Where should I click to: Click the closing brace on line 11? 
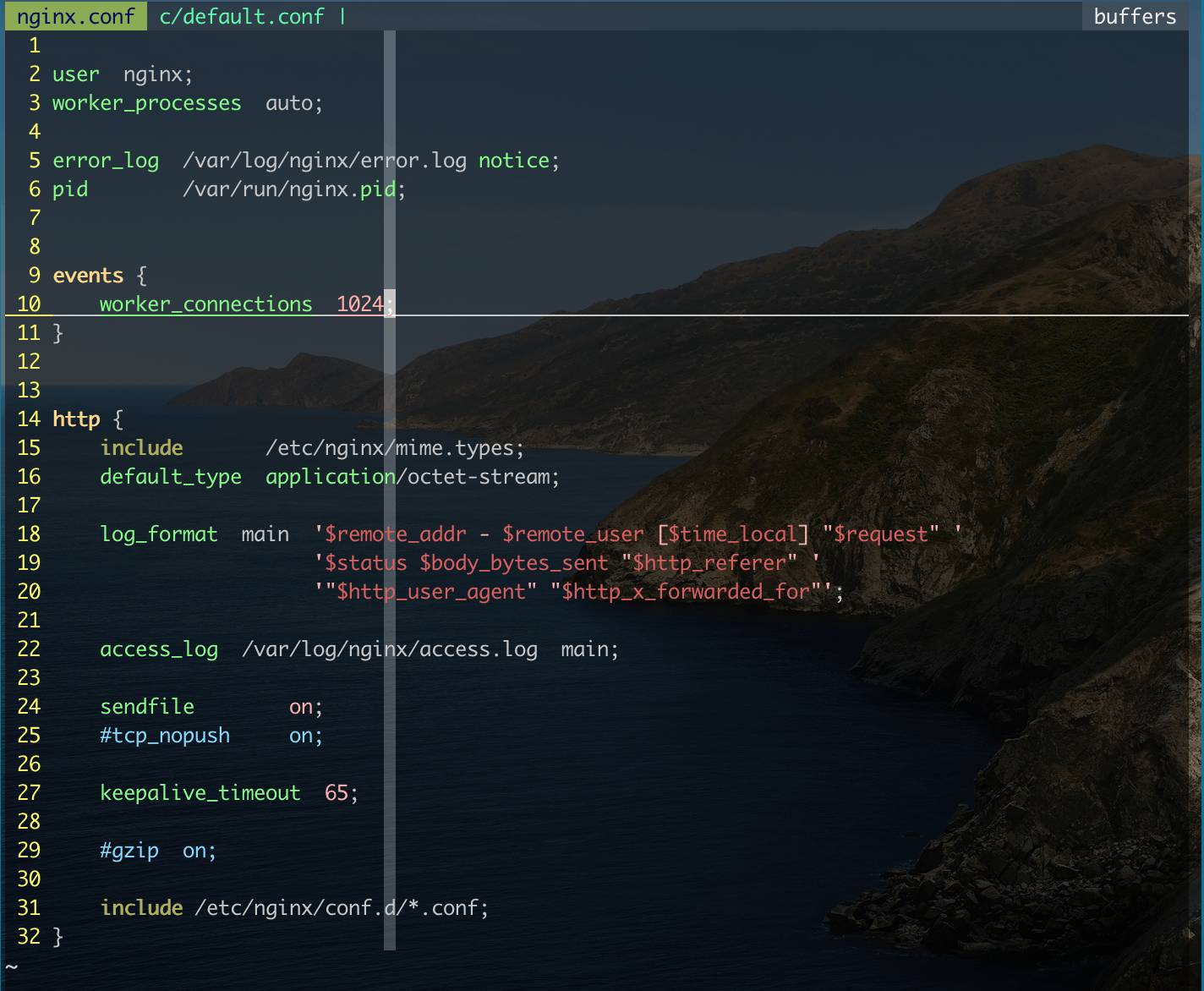[58, 333]
